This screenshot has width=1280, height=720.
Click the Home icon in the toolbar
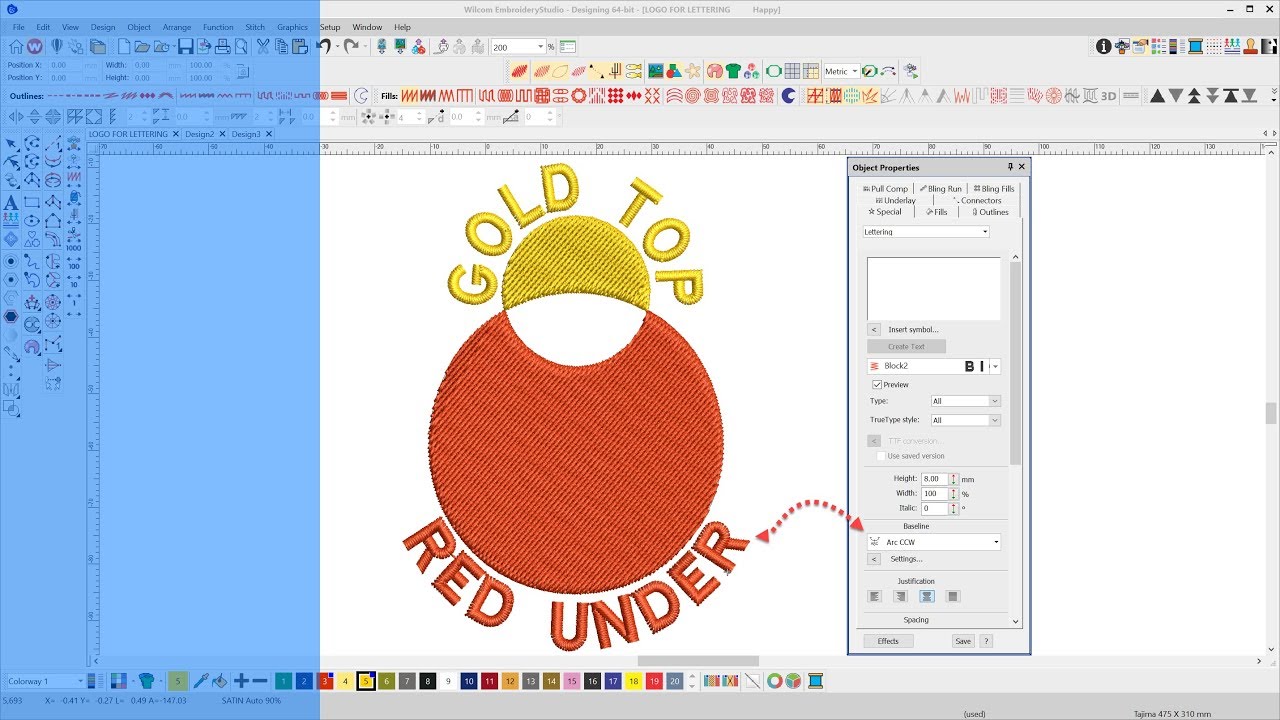(16, 46)
